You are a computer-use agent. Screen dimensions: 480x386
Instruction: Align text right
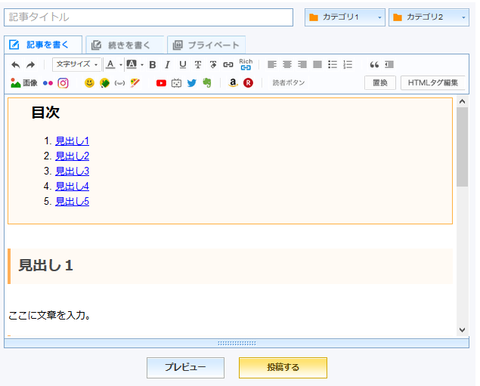coord(302,64)
